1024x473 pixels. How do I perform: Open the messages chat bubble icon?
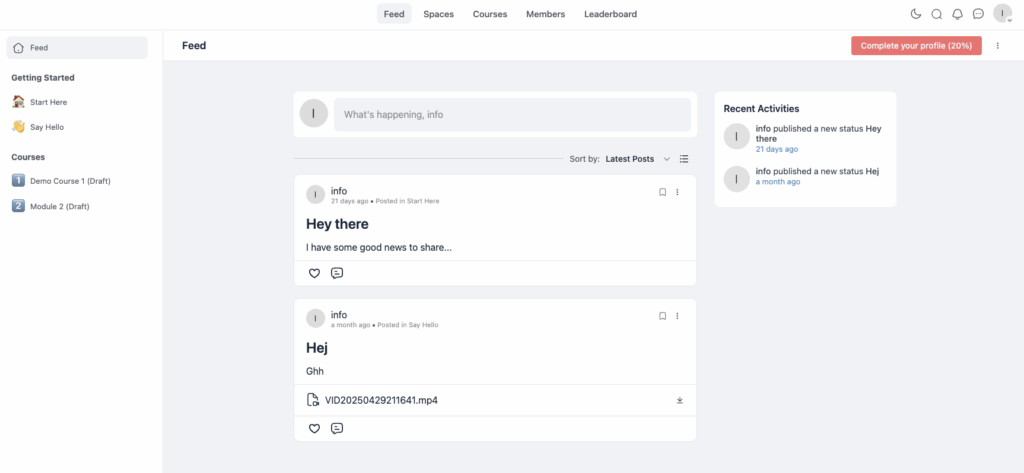pos(978,14)
